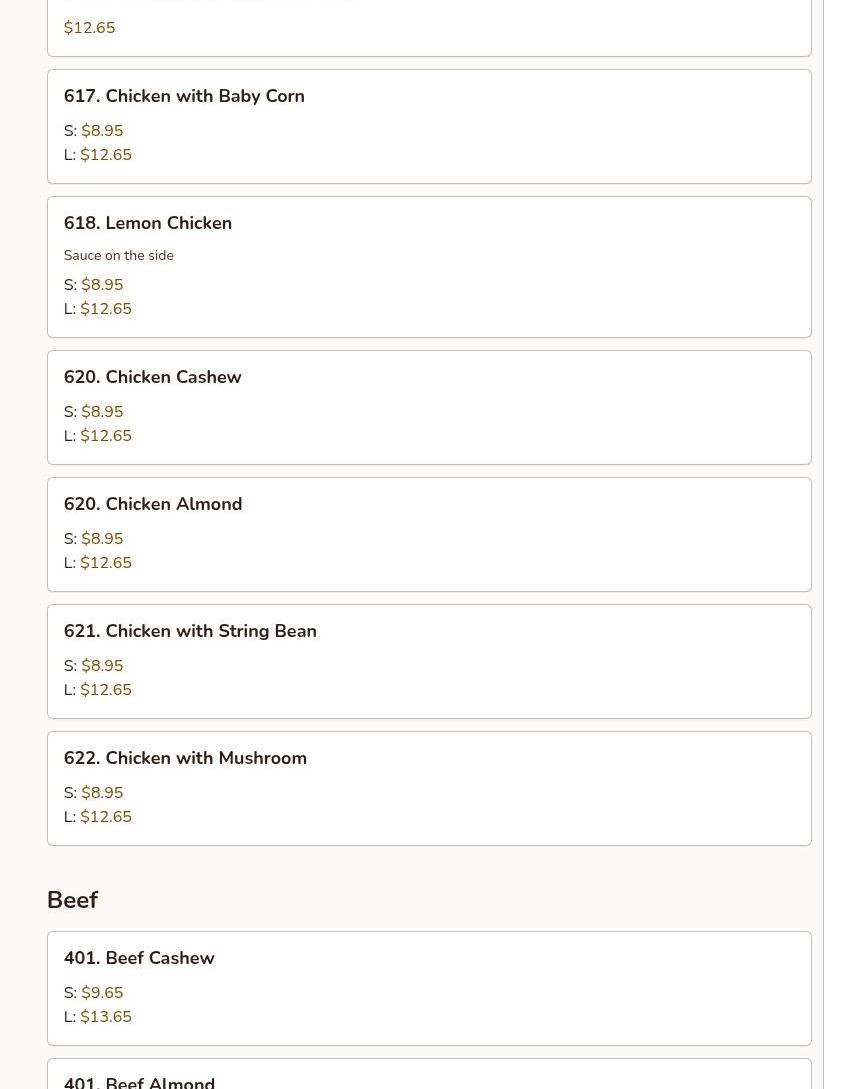Select the 617. Chicken with Baby Corn item

tap(429, 126)
